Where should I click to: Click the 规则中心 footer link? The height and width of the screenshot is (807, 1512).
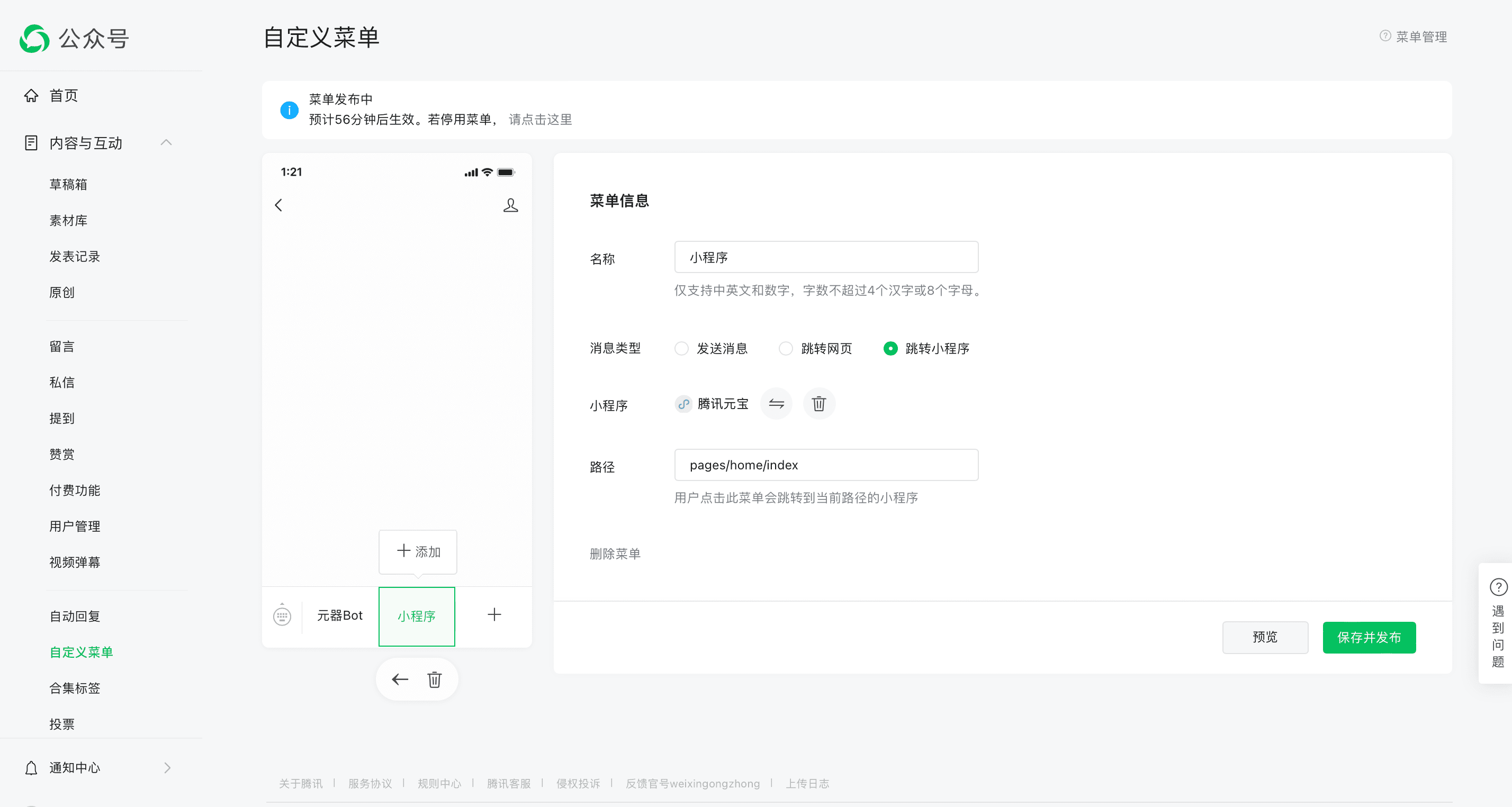439,784
